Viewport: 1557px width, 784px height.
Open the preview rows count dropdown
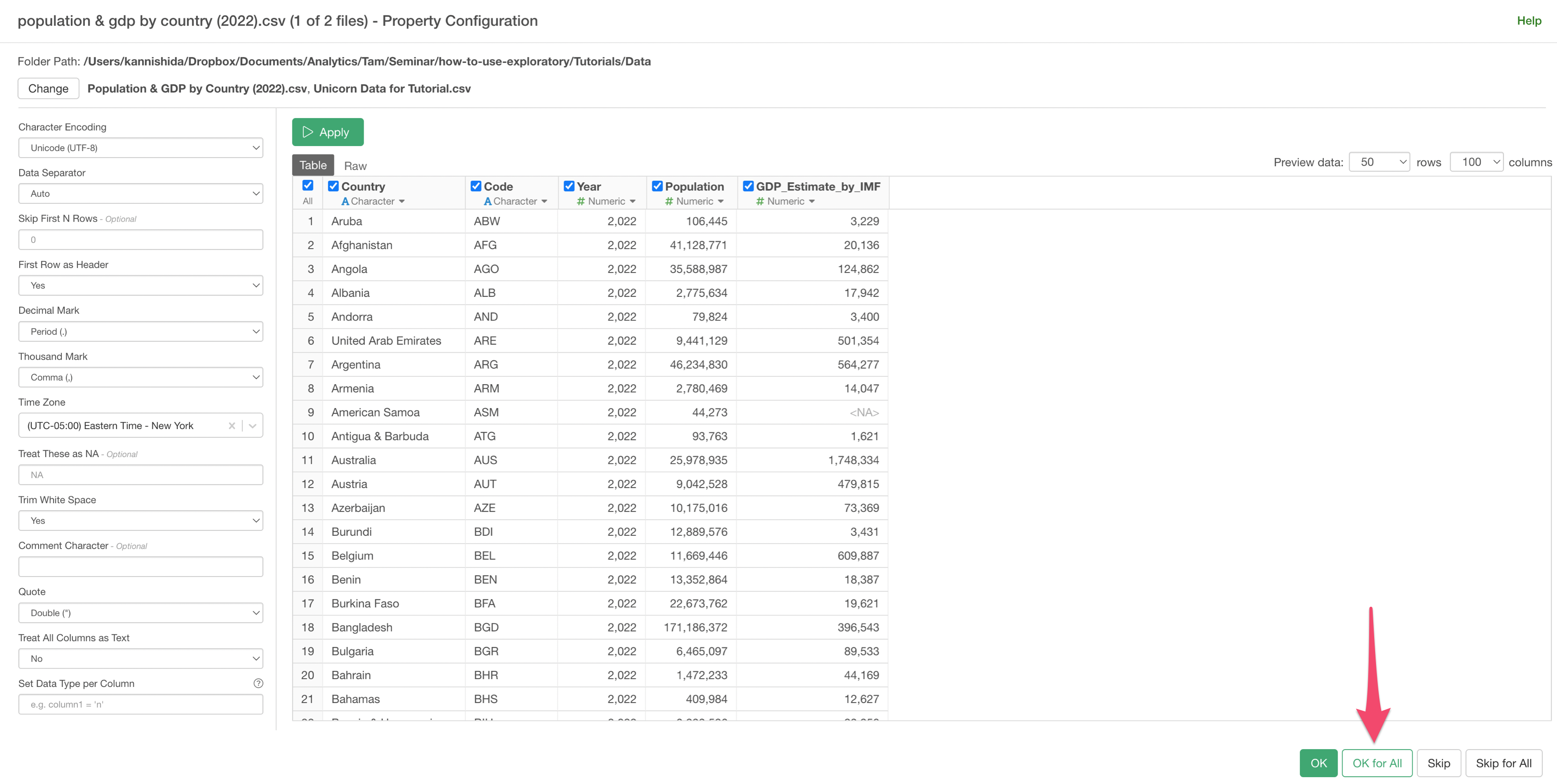pos(1379,163)
